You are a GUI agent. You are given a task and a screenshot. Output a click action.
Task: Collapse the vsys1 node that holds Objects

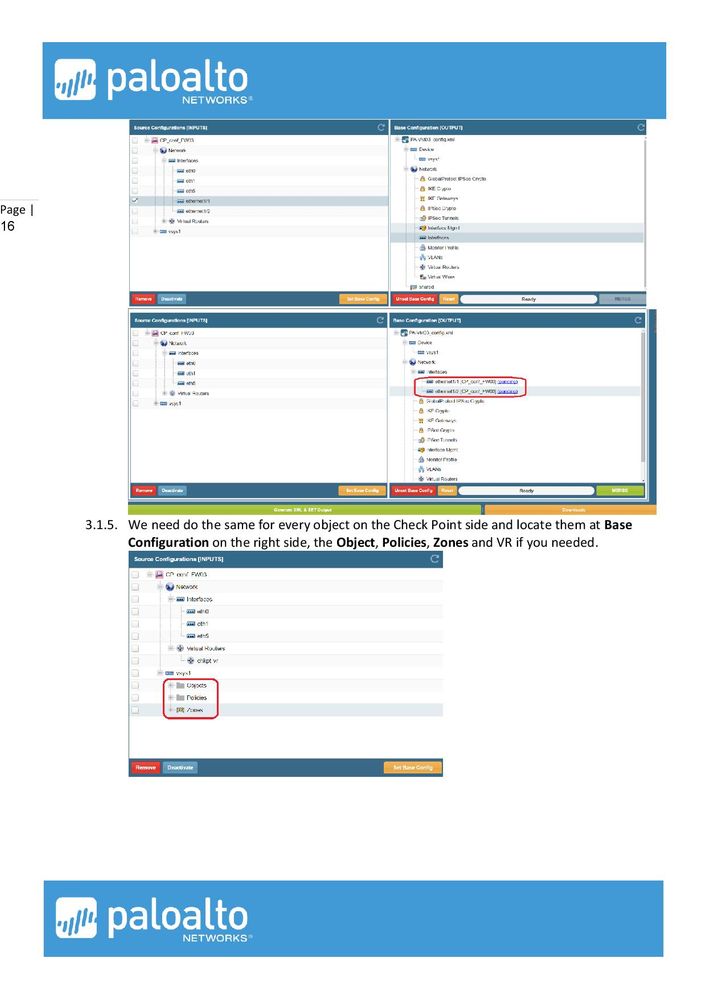160,673
